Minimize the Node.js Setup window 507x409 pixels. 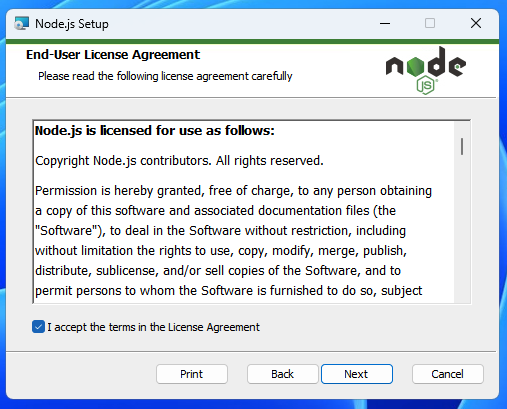click(x=385, y=23)
